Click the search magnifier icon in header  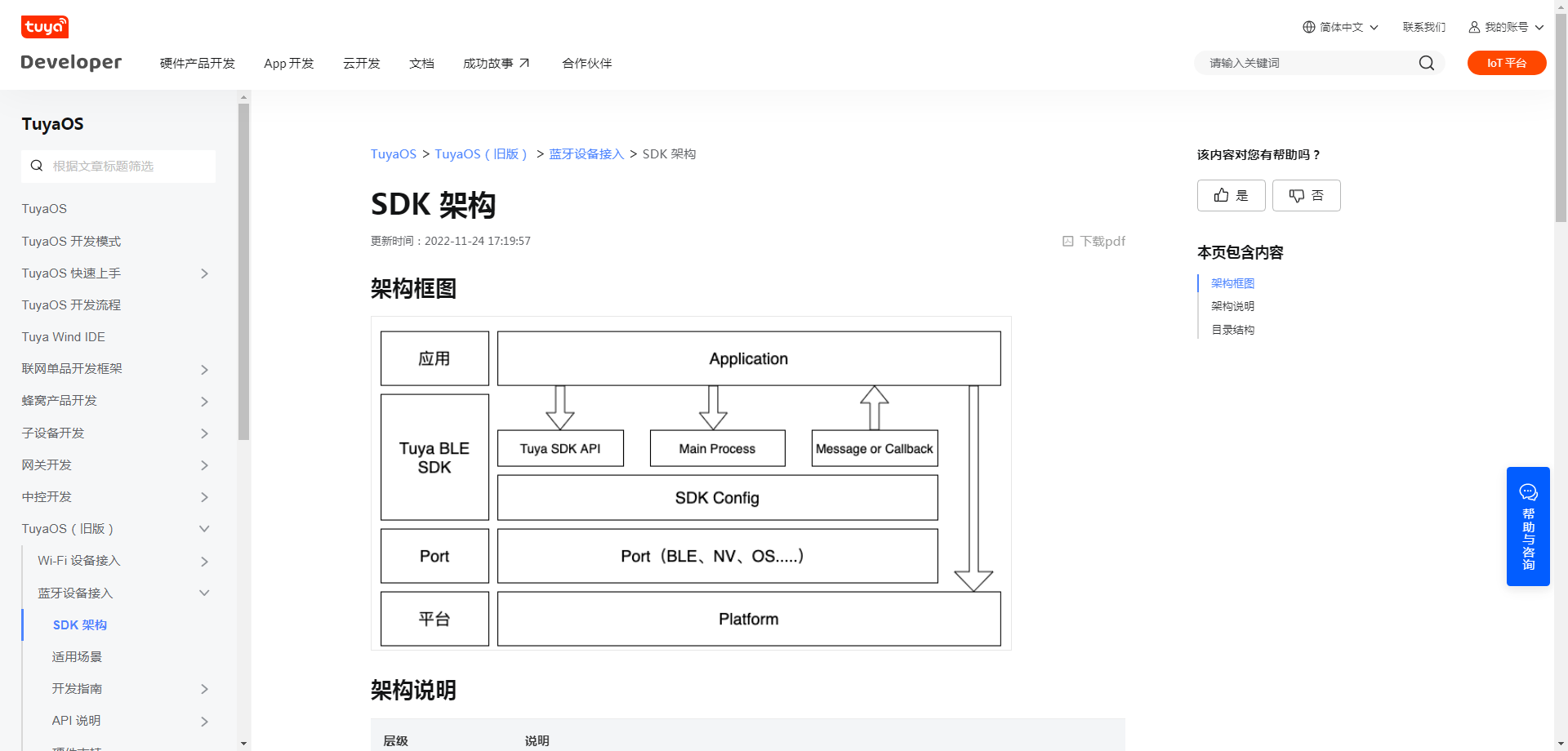(1426, 63)
